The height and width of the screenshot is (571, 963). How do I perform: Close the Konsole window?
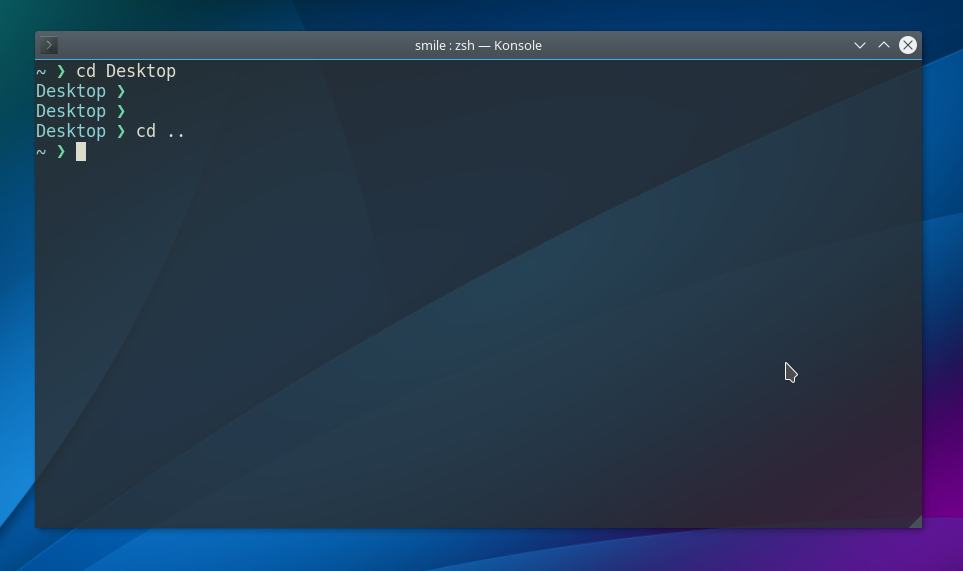908,45
